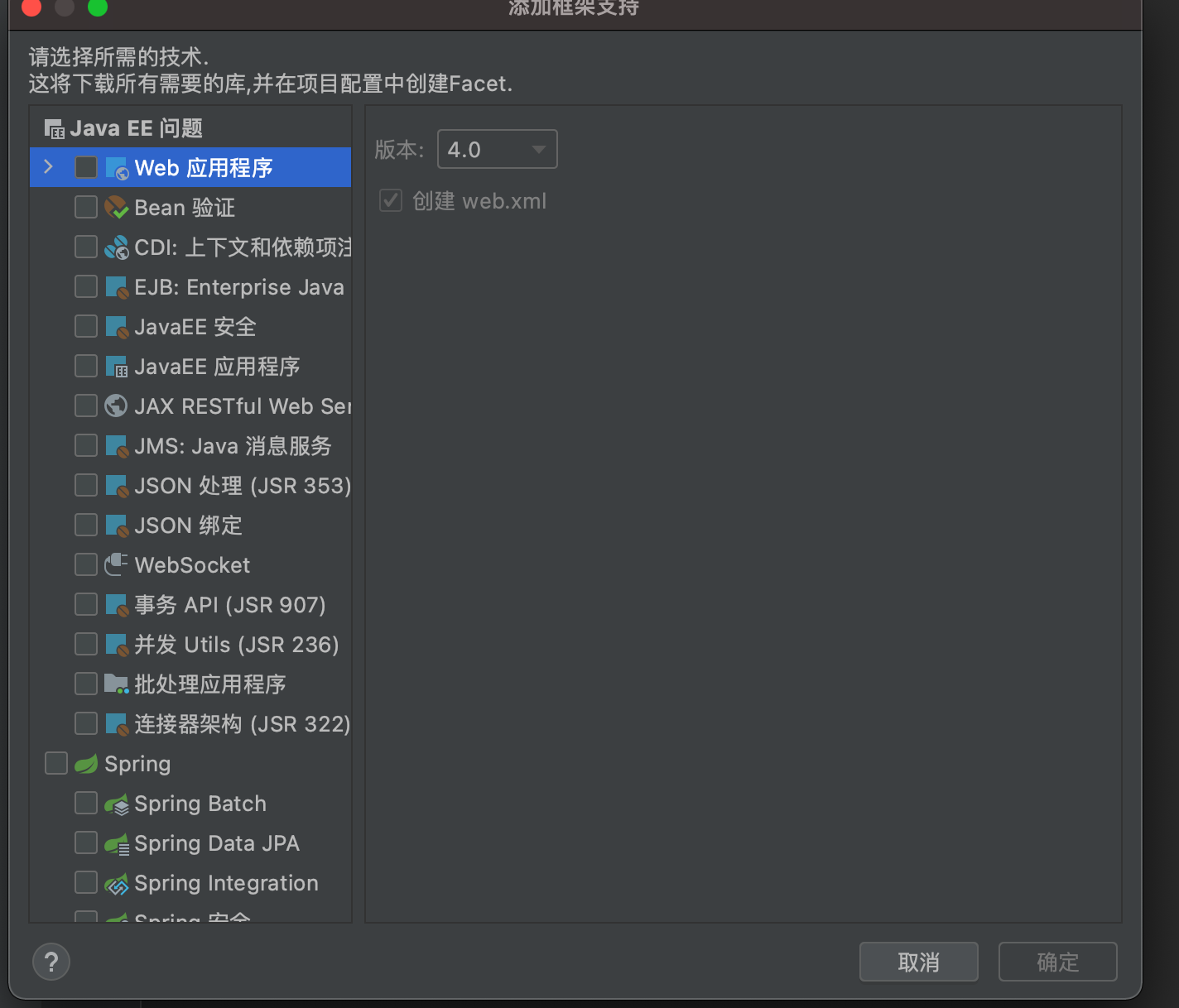Click the CDI item icon

[116, 247]
